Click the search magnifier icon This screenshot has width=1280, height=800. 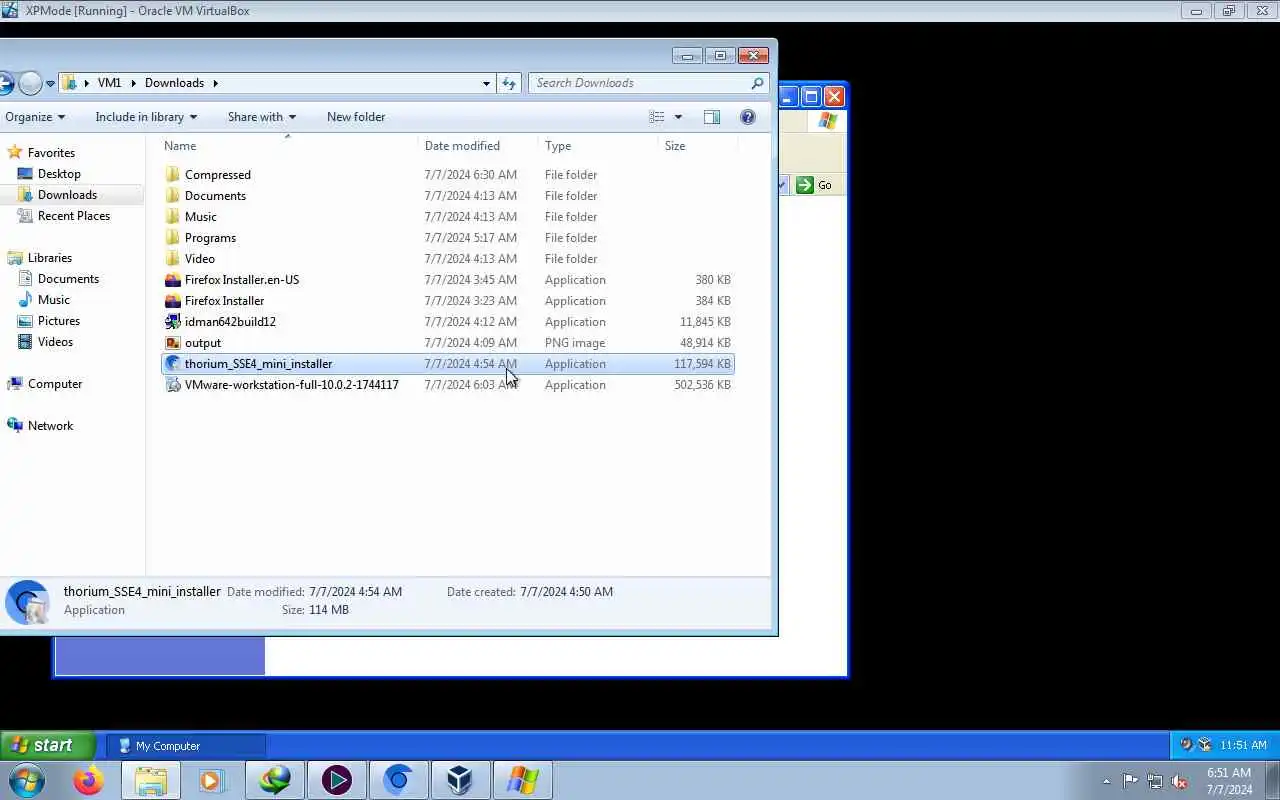[757, 83]
